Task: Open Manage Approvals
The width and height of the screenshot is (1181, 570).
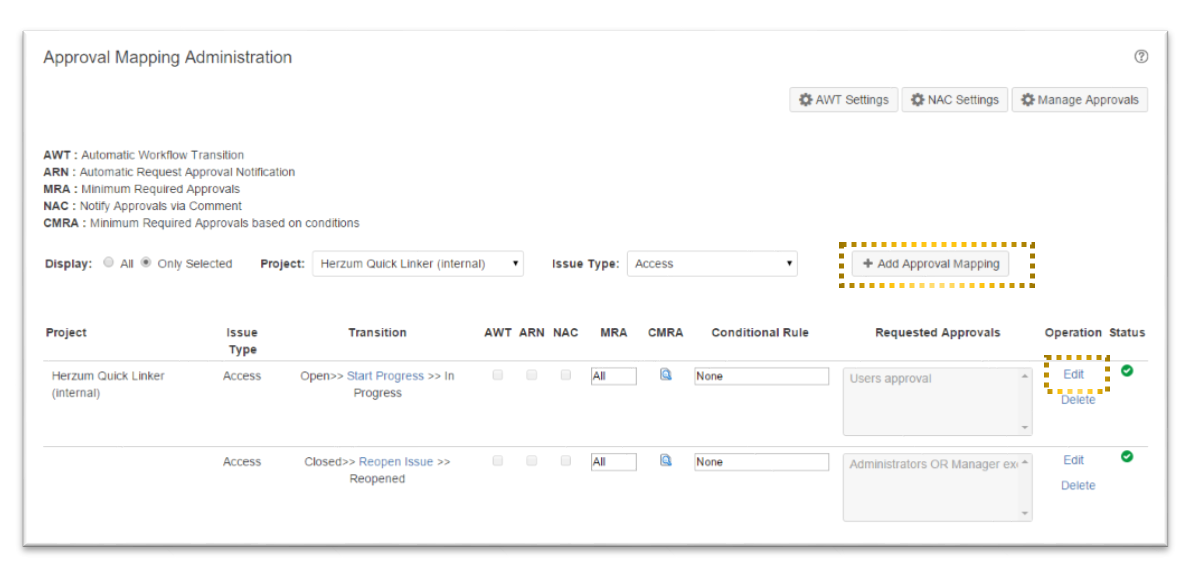Action: (x=1079, y=100)
